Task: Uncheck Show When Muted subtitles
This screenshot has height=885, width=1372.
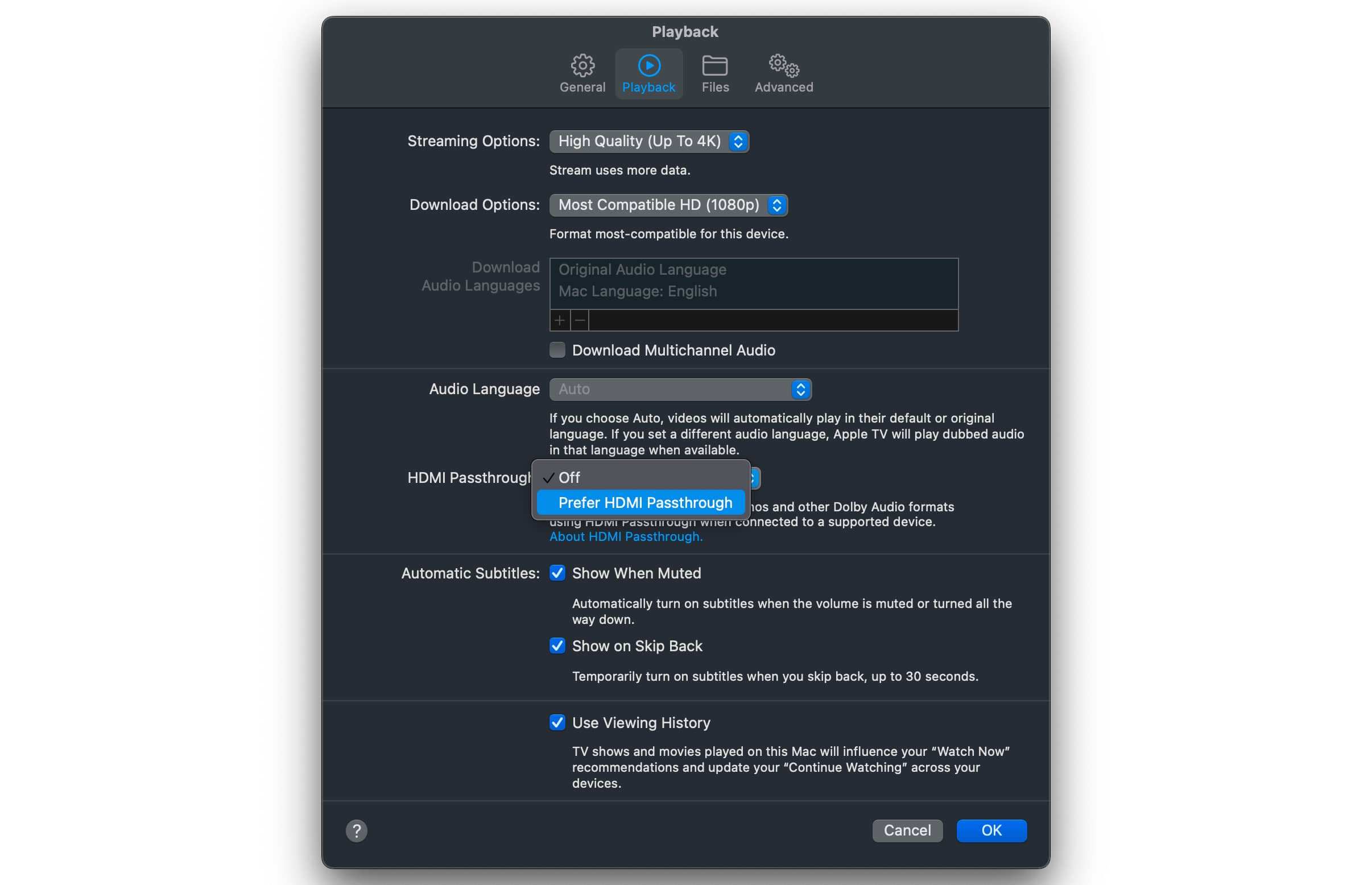Action: [557, 573]
